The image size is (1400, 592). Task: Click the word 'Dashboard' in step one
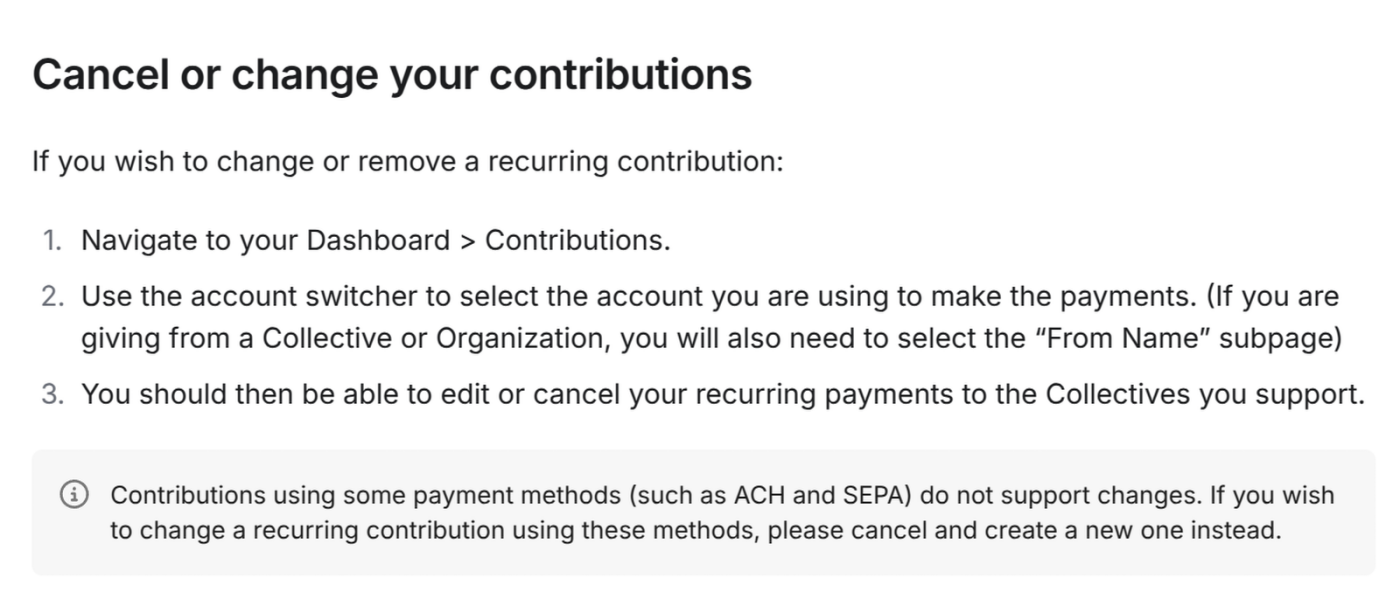pyautogui.click(x=378, y=241)
